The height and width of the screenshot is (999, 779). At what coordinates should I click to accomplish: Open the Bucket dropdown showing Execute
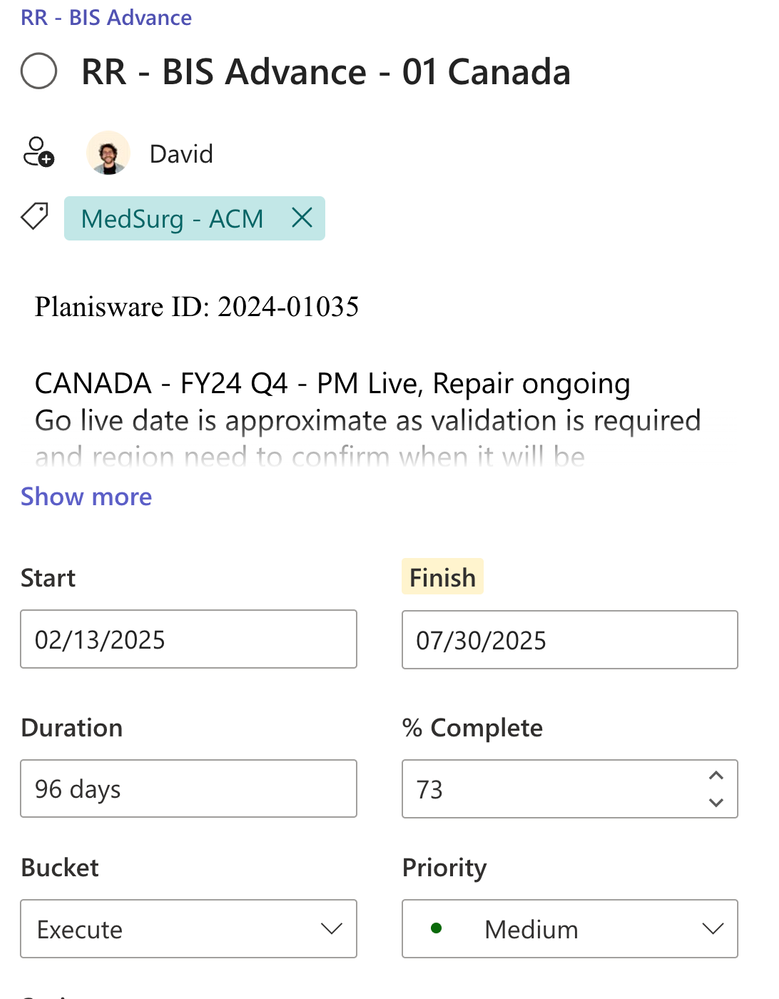tap(188, 929)
